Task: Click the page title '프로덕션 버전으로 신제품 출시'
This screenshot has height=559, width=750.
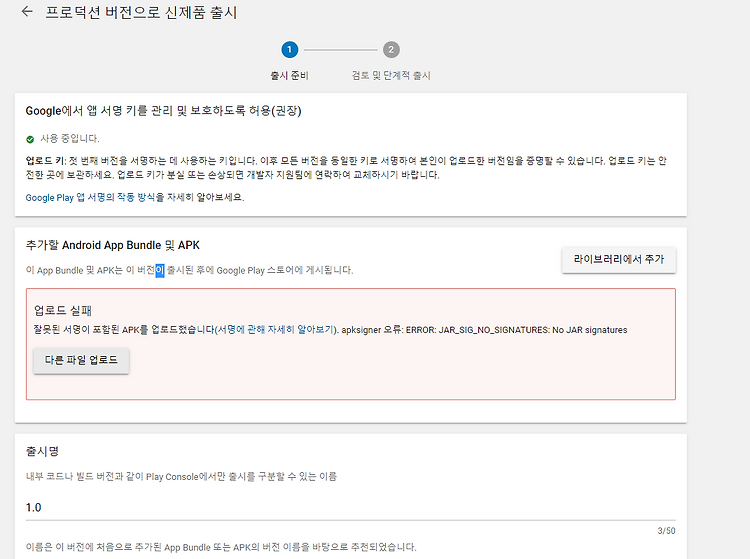Action: click(141, 12)
